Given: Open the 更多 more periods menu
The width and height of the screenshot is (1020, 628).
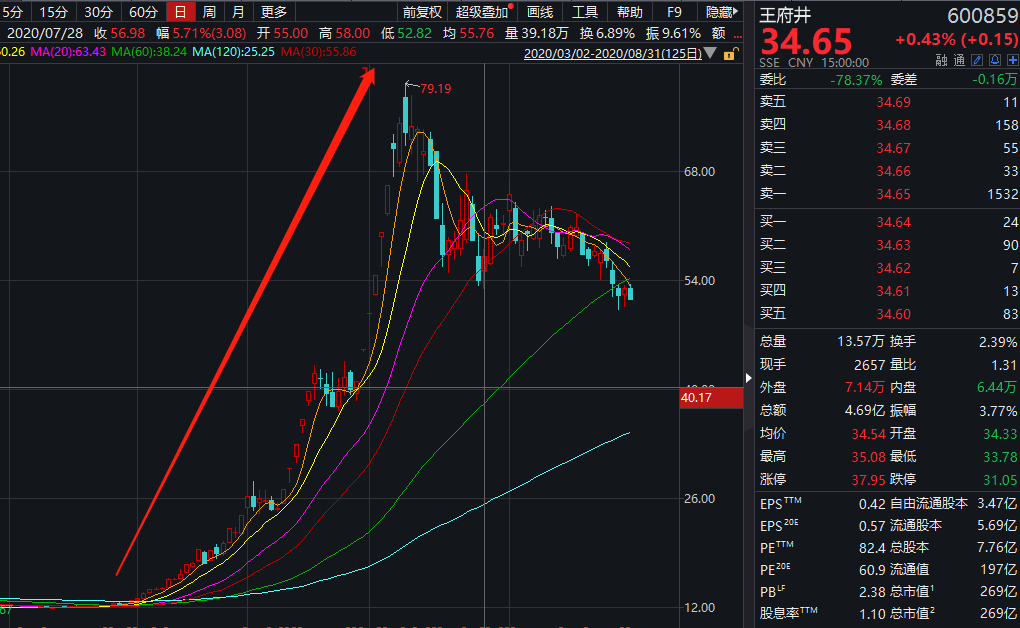Looking at the screenshot, I should [x=274, y=12].
